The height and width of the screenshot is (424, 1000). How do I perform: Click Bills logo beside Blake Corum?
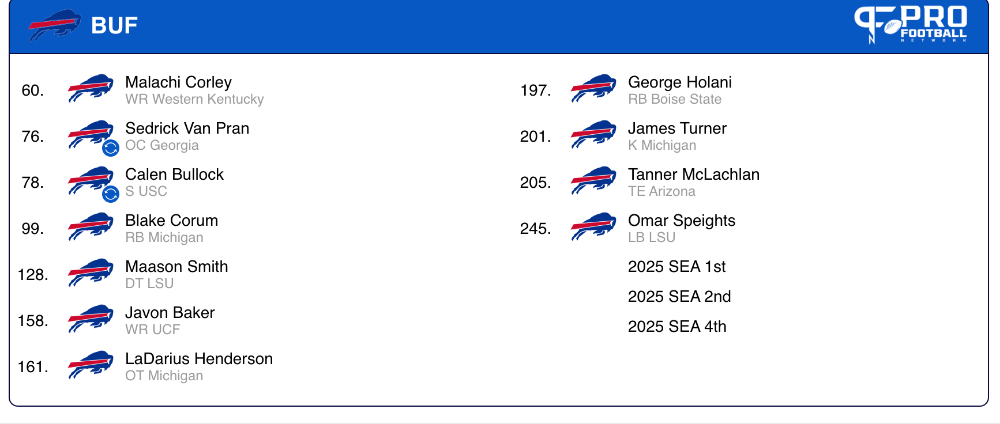91,226
